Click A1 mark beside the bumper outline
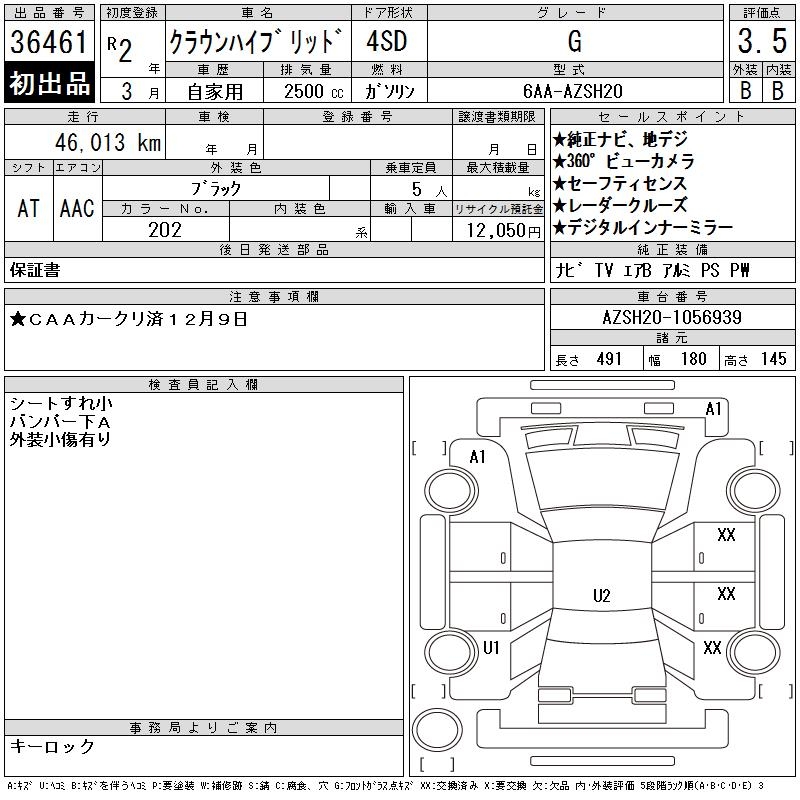Image resolution: width=800 pixels, height=800 pixels. click(713, 409)
